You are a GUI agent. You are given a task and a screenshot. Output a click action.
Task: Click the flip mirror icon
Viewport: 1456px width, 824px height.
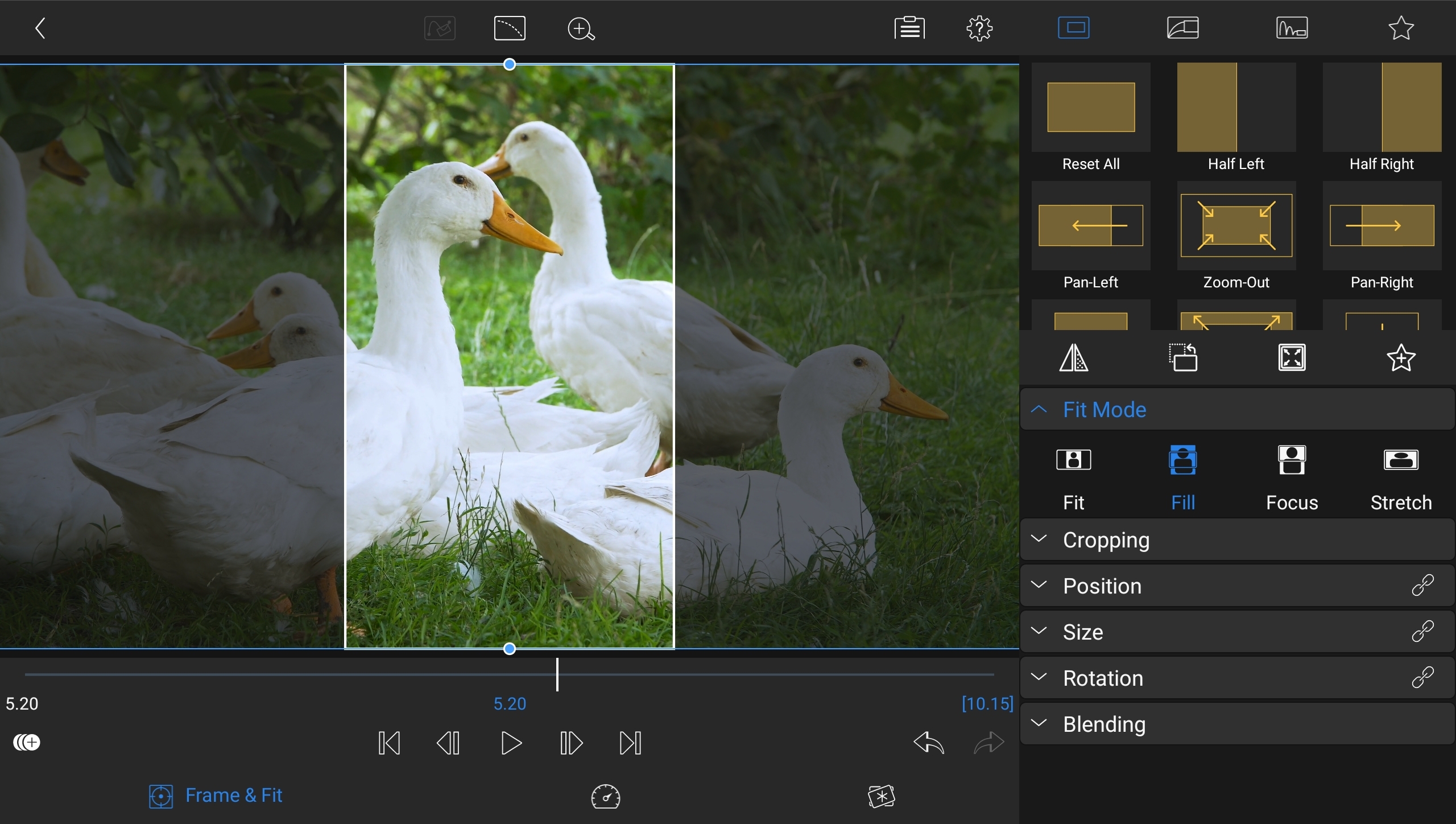pos(1073,358)
